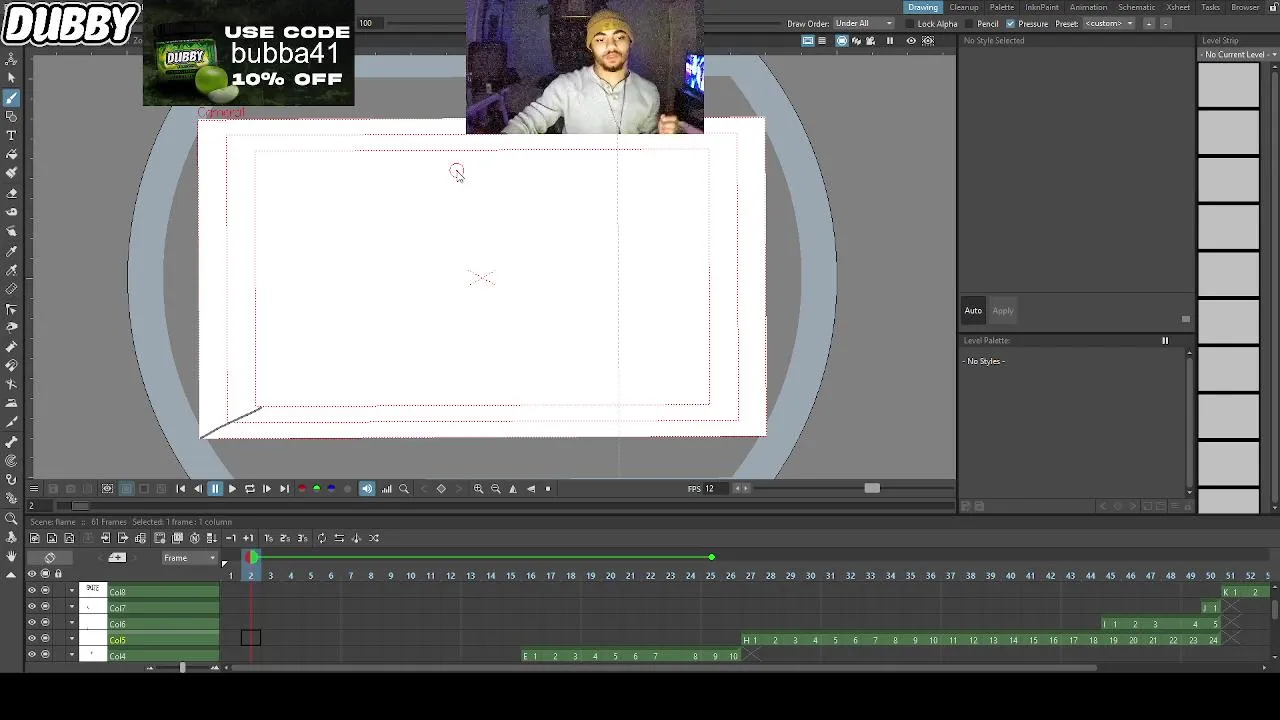The image size is (1280, 720).
Task: Adjust the FPS slider handle
Action: [872, 488]
